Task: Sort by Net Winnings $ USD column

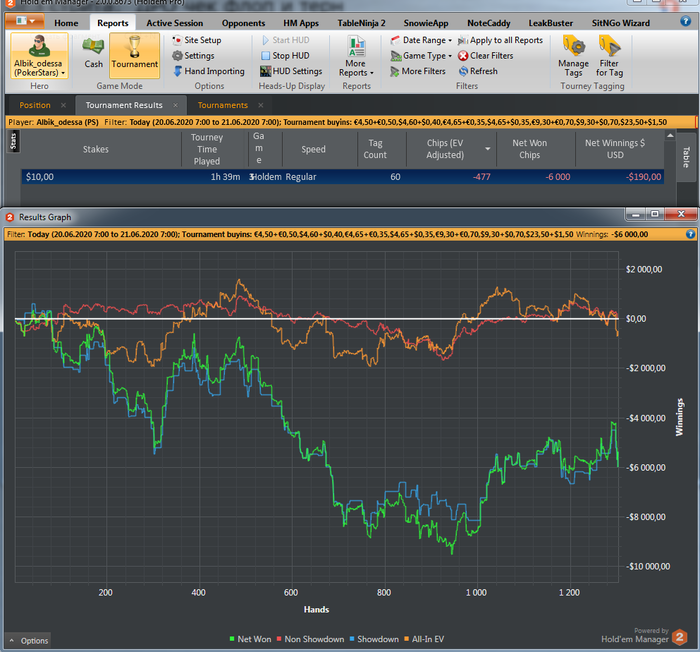Action: coord(615,149)
